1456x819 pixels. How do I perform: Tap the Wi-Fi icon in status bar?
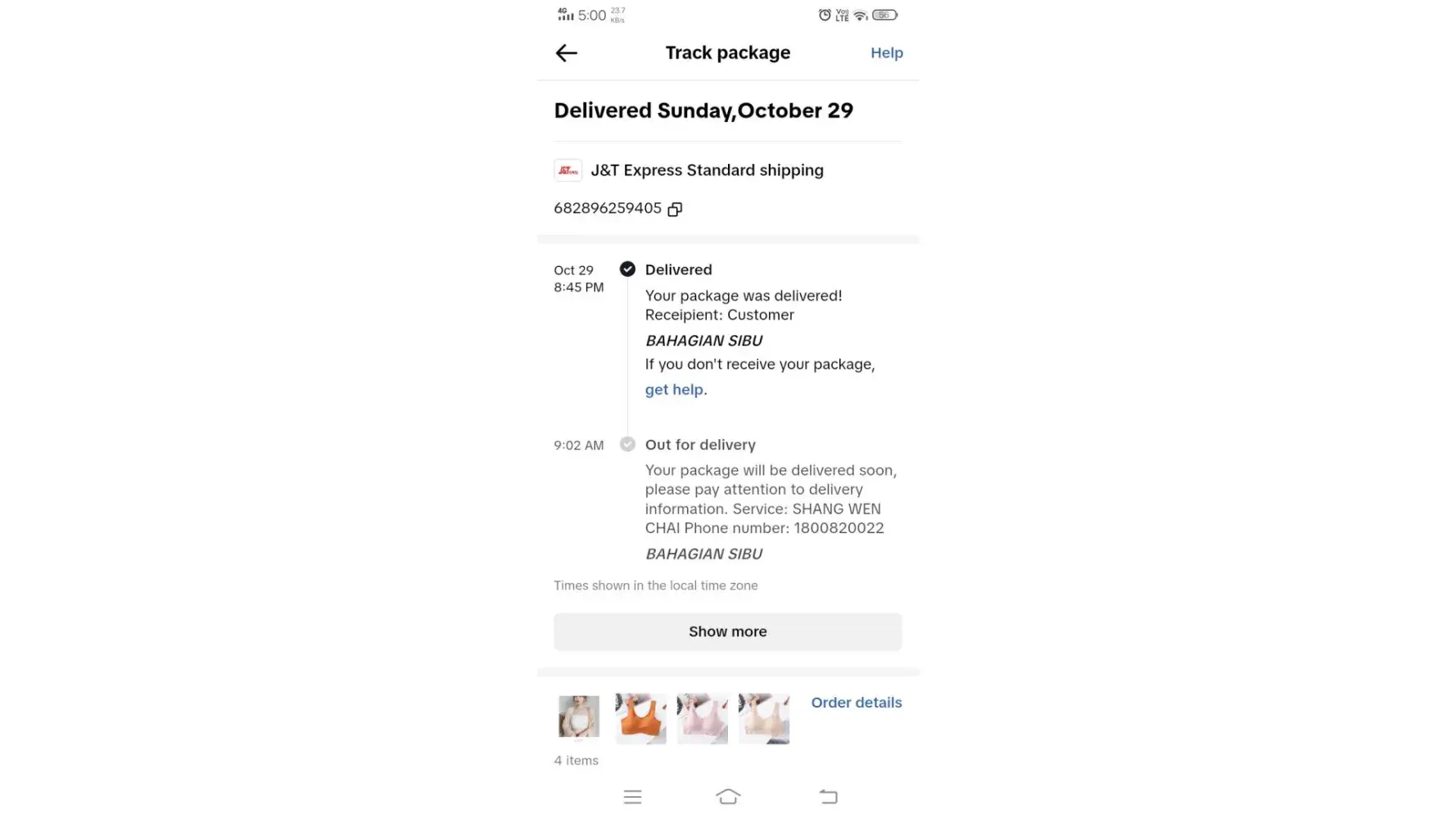[860, 15]
